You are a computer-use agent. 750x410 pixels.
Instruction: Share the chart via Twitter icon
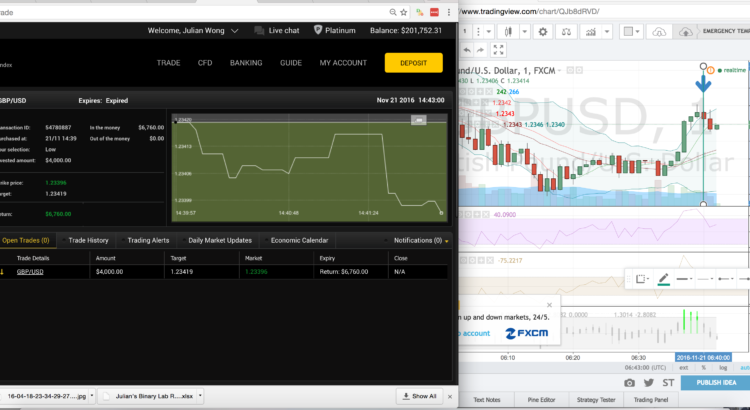click(x=649, y=383)
